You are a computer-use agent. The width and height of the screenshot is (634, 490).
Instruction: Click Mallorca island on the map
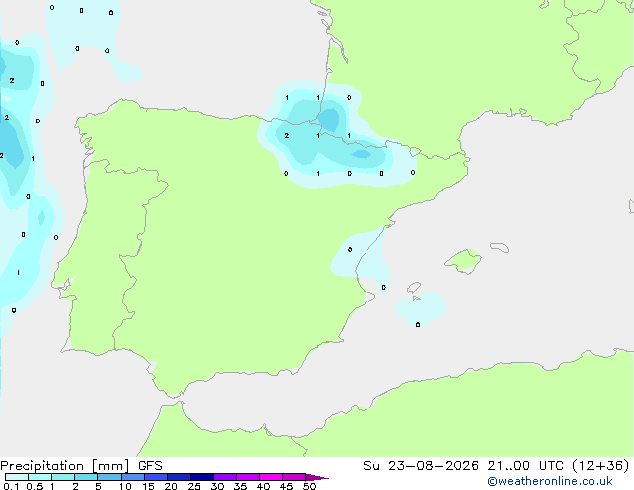pyautogui.click(x=463, y=262)
